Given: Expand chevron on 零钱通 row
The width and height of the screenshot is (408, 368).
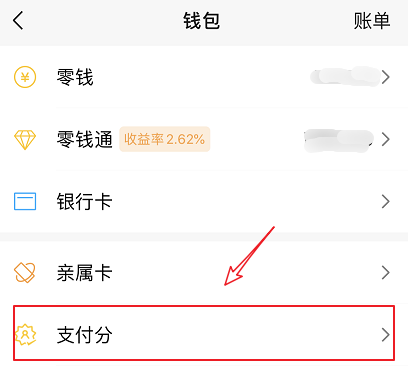Looking at the screenshot, I should tap(386, 139).
